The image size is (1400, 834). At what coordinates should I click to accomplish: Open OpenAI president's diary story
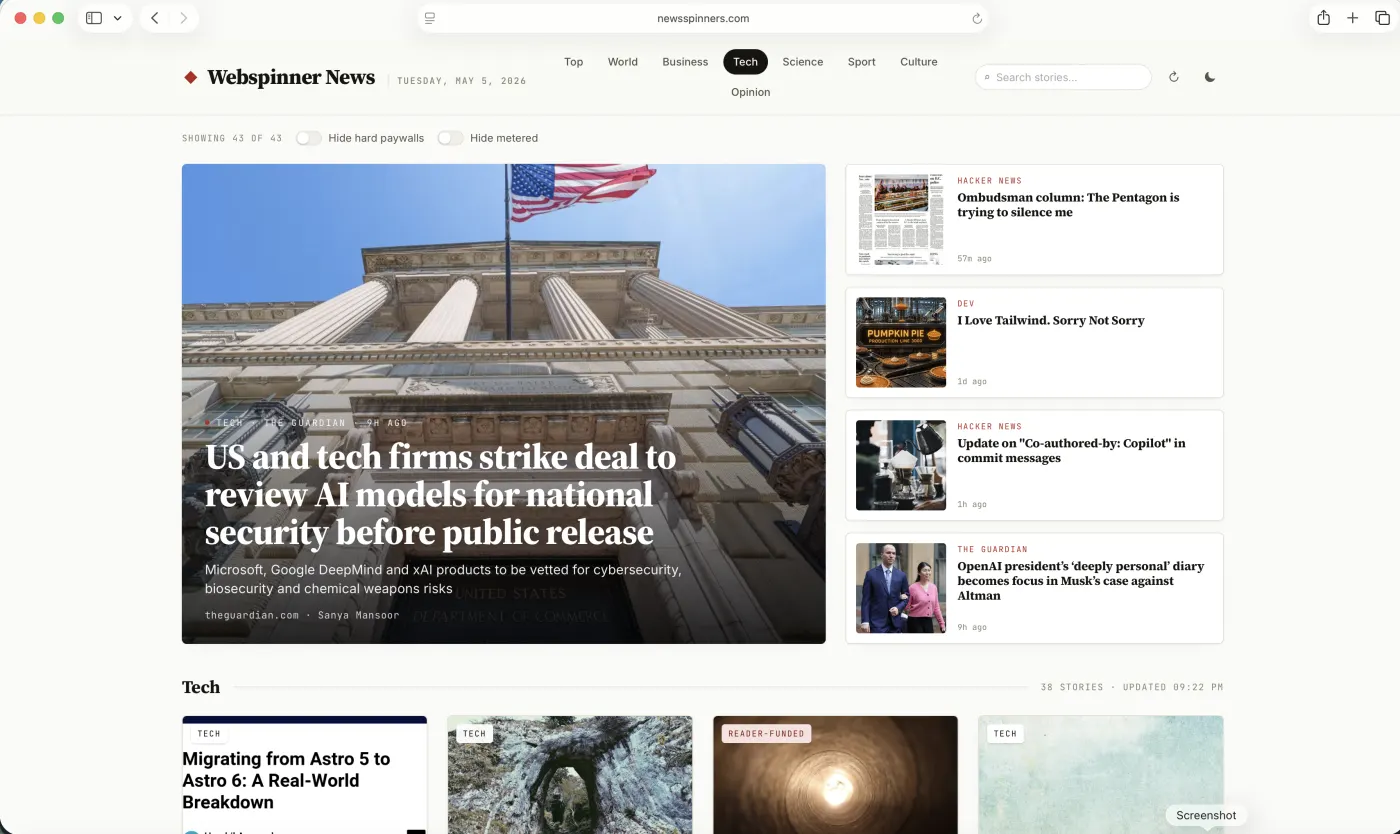pos(1080,581)
